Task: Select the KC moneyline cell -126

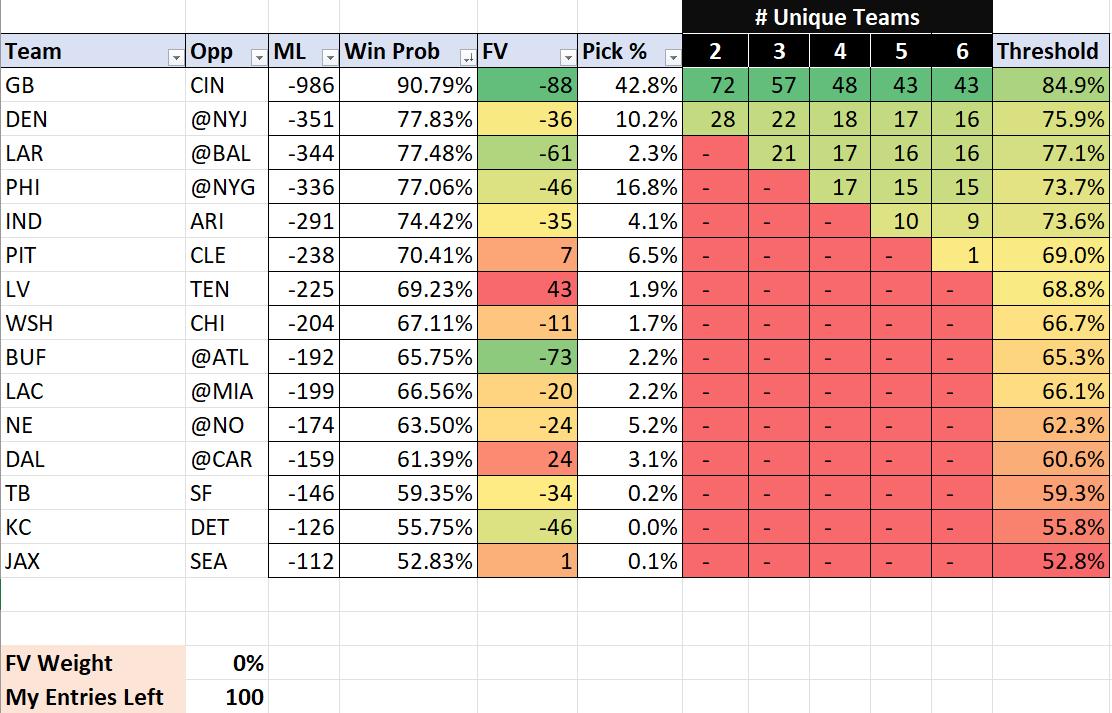Action: tap(304, 527)
